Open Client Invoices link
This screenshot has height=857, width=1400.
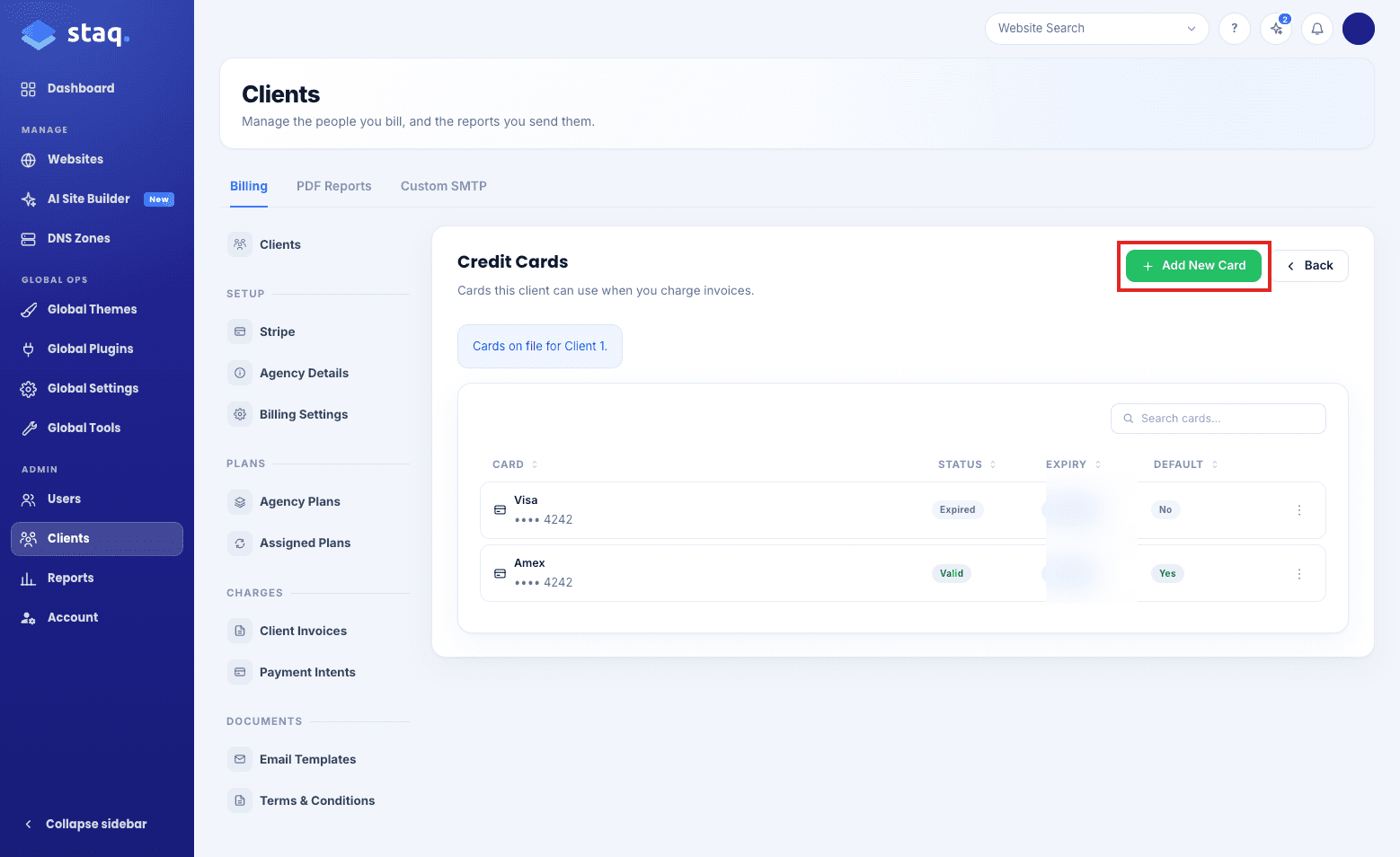304,631
